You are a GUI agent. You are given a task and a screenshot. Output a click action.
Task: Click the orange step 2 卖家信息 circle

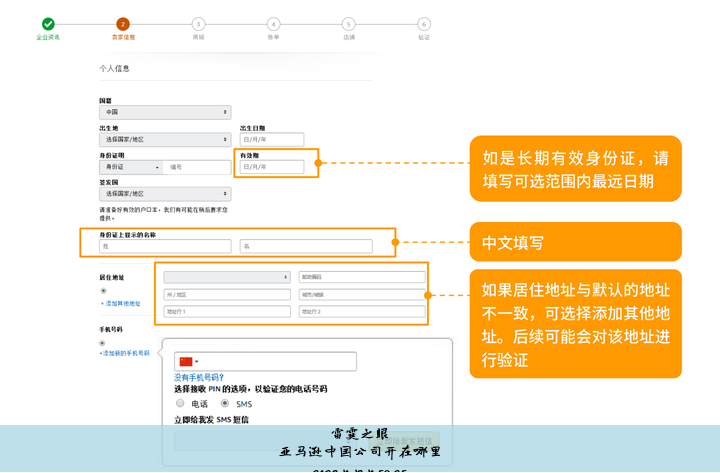[x=123, y=24]
